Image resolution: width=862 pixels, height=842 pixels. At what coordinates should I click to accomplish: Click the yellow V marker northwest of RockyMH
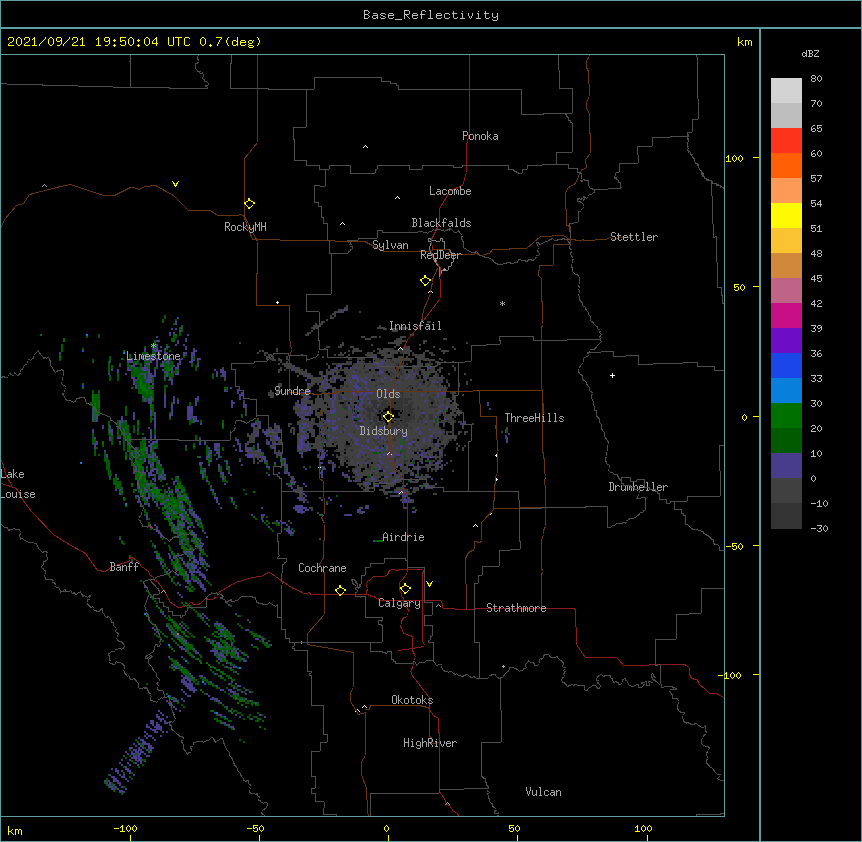175,184
